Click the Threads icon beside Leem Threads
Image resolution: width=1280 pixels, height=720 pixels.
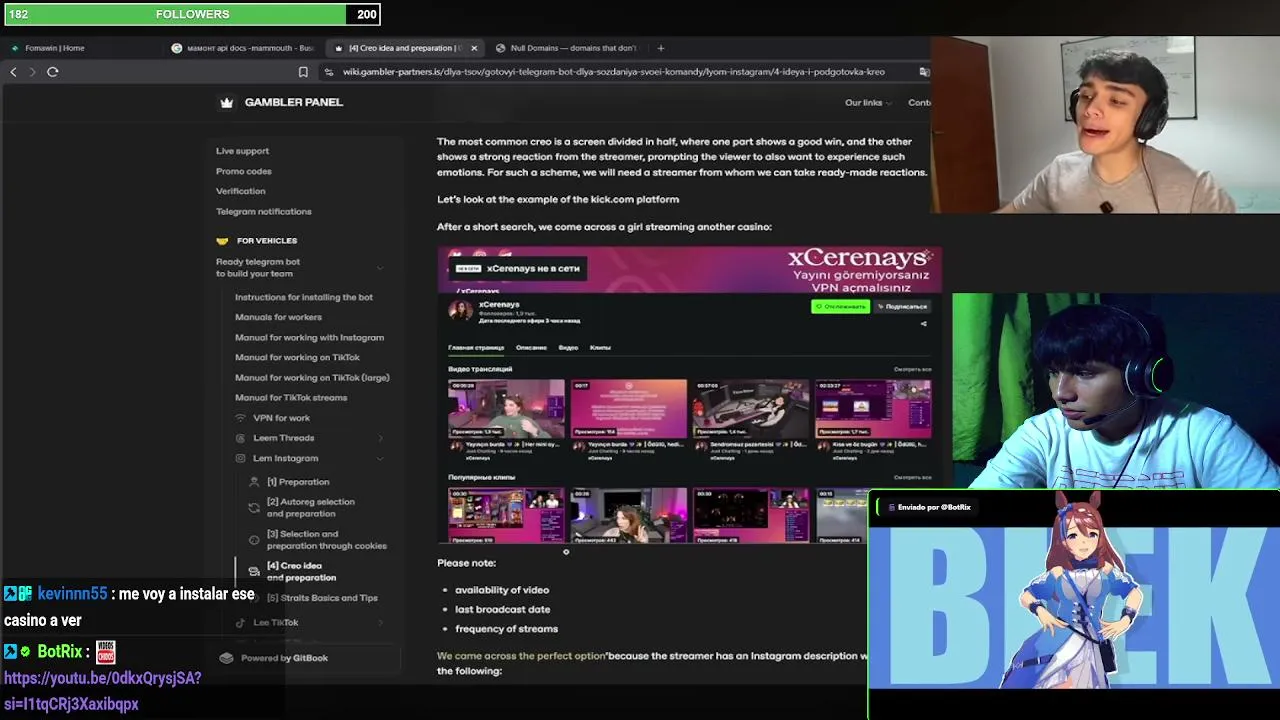pyautogui.click(x=240, y=438)
